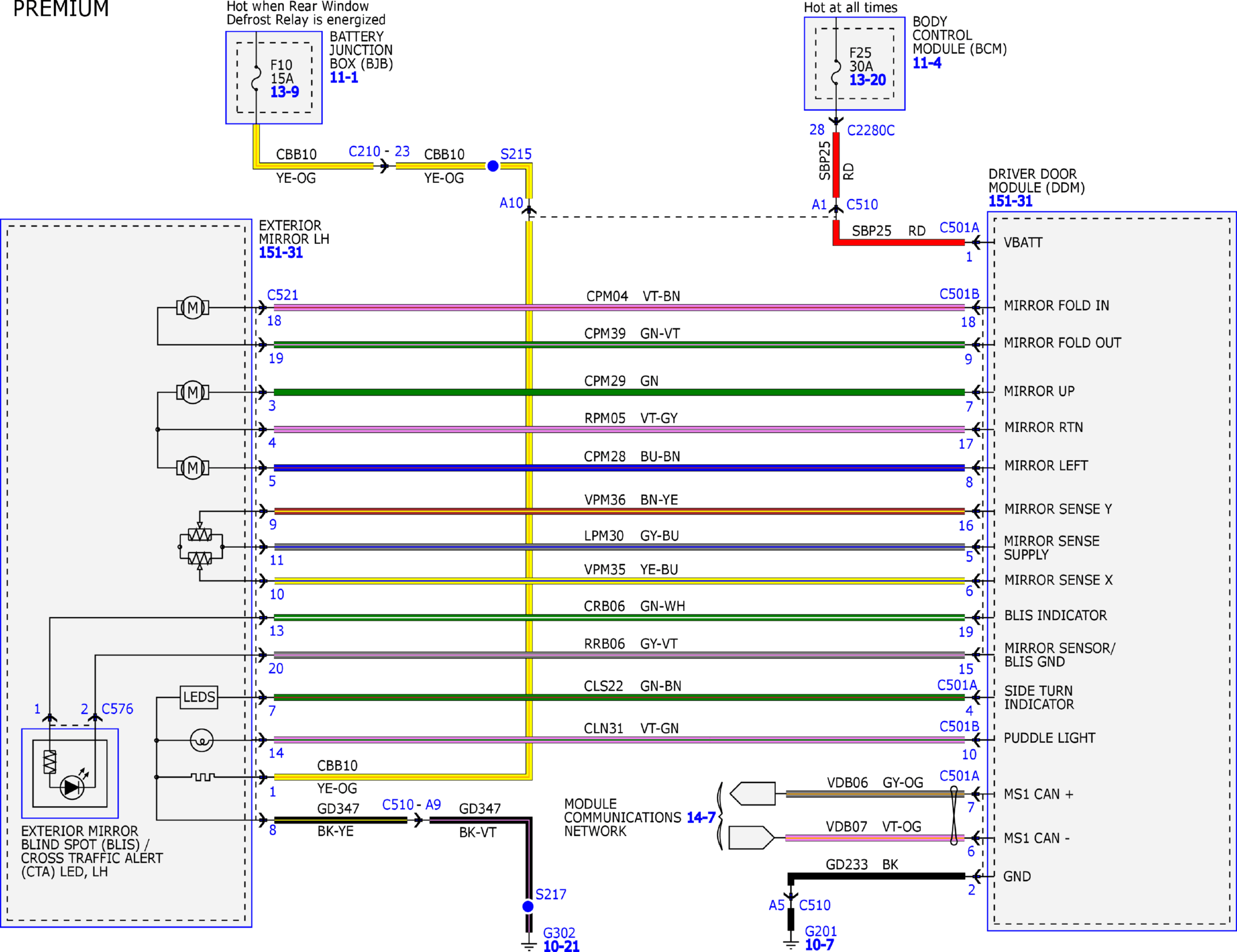This screenshot has width=1237, height=952.
Task: Click the CLS22 GN-BN wire label
Action: [x=632, y=686]
